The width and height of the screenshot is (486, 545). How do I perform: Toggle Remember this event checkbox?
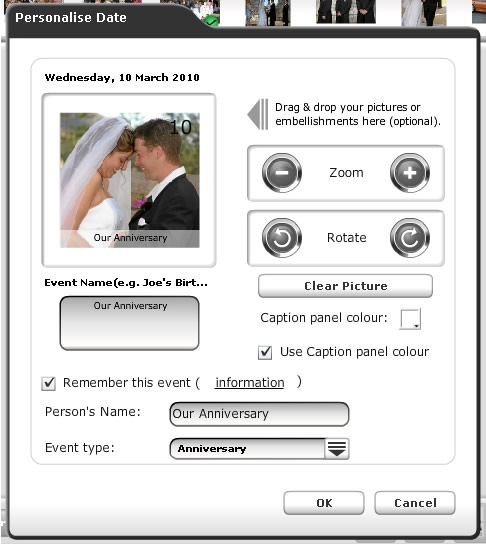pos(49,383)
